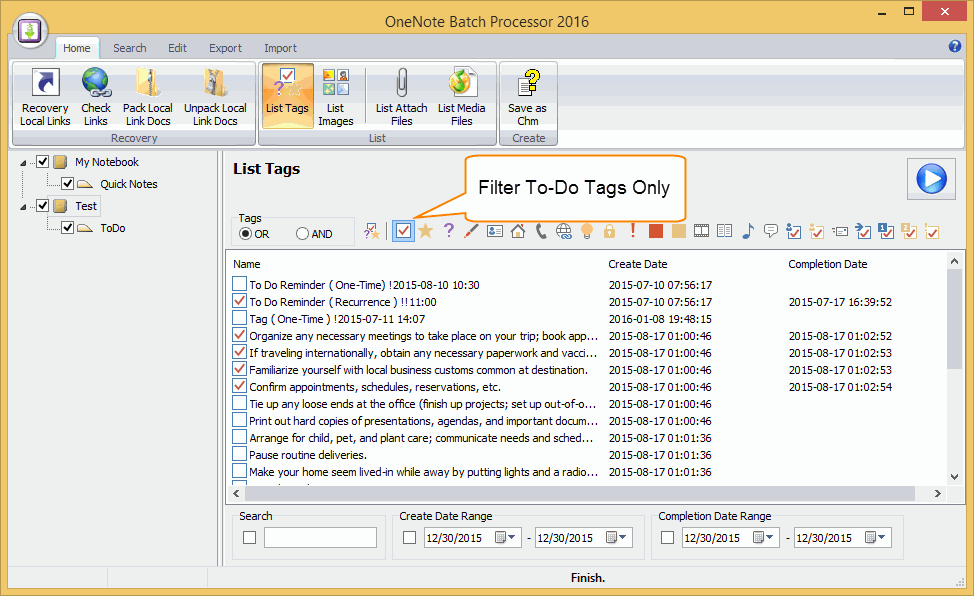Open List Media Files tool
The width and height of the screenshot is (974, 596).
point(462,96)
